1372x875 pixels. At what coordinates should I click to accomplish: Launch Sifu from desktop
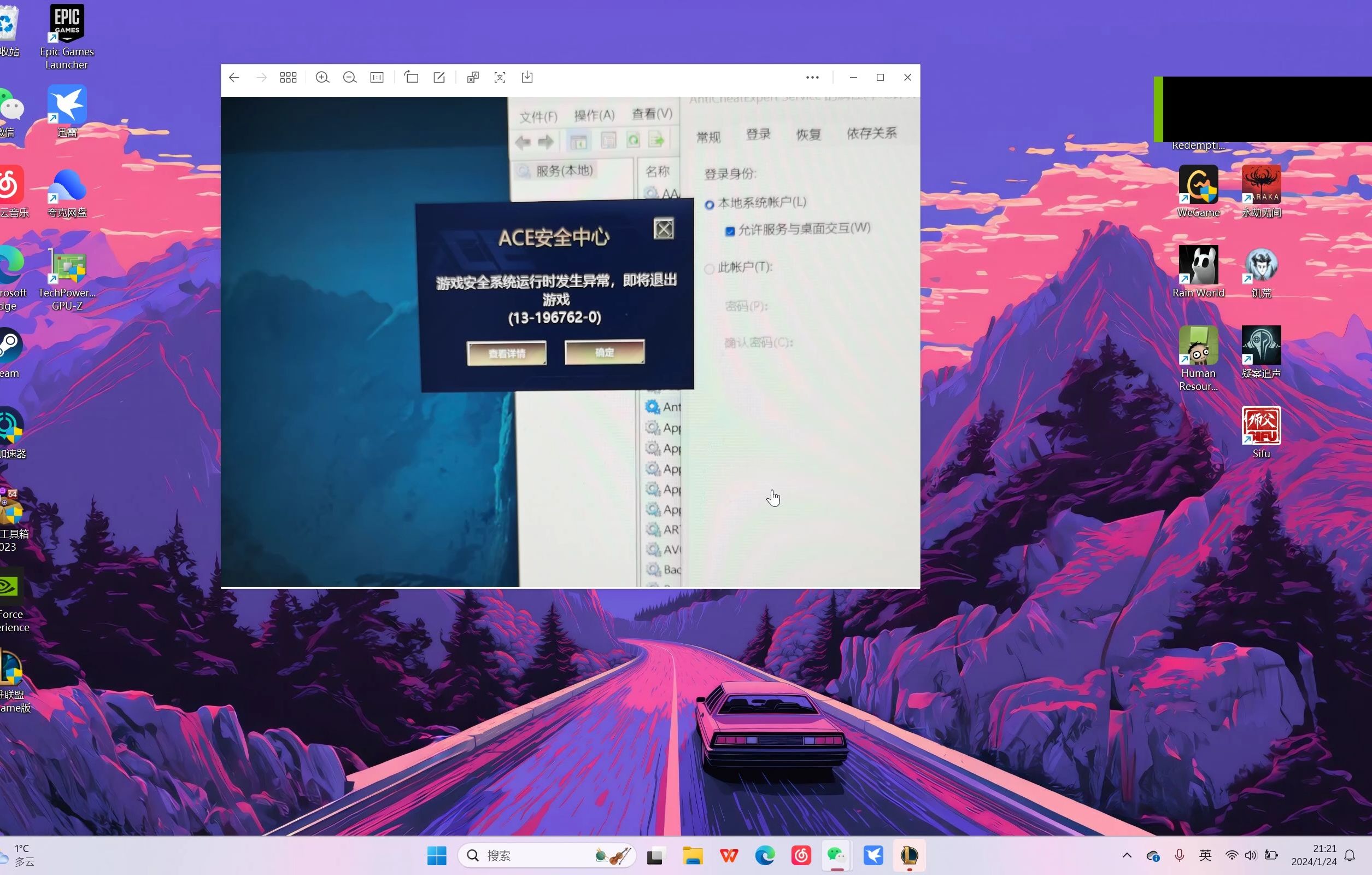[x=1262, y=433]
